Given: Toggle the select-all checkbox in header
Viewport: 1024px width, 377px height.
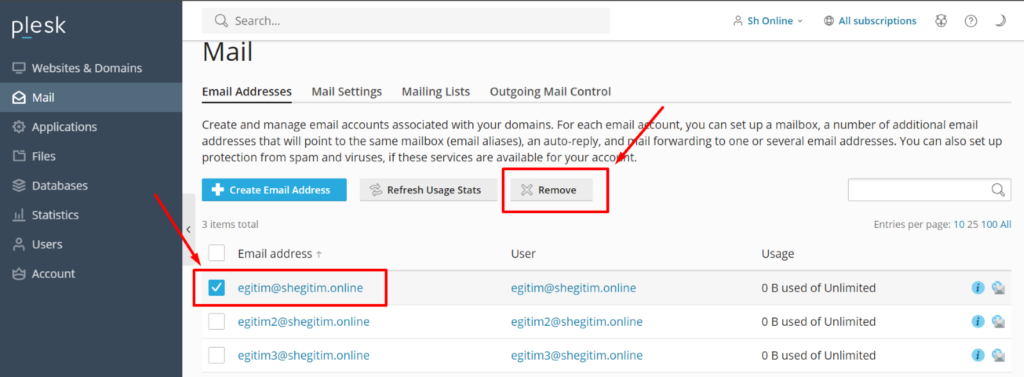Looking at the screenshot, I should click(x=217, y=253).
